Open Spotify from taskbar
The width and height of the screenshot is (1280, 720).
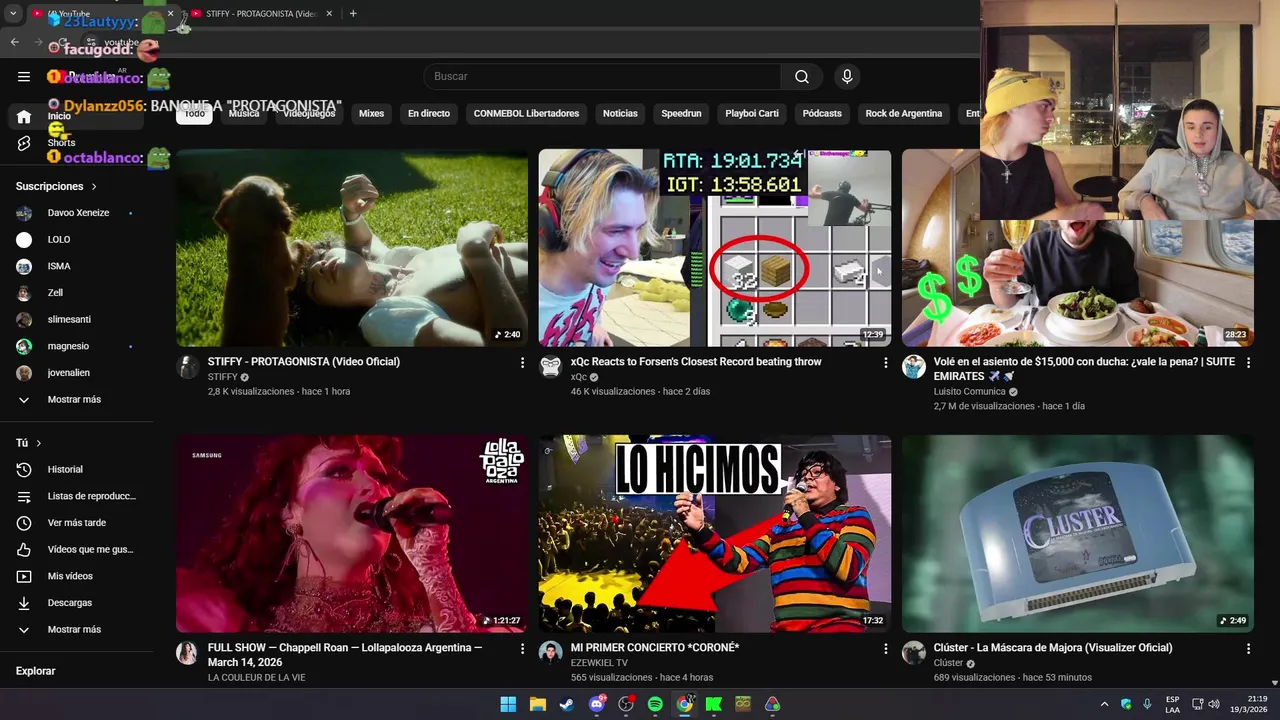point(655,704)
